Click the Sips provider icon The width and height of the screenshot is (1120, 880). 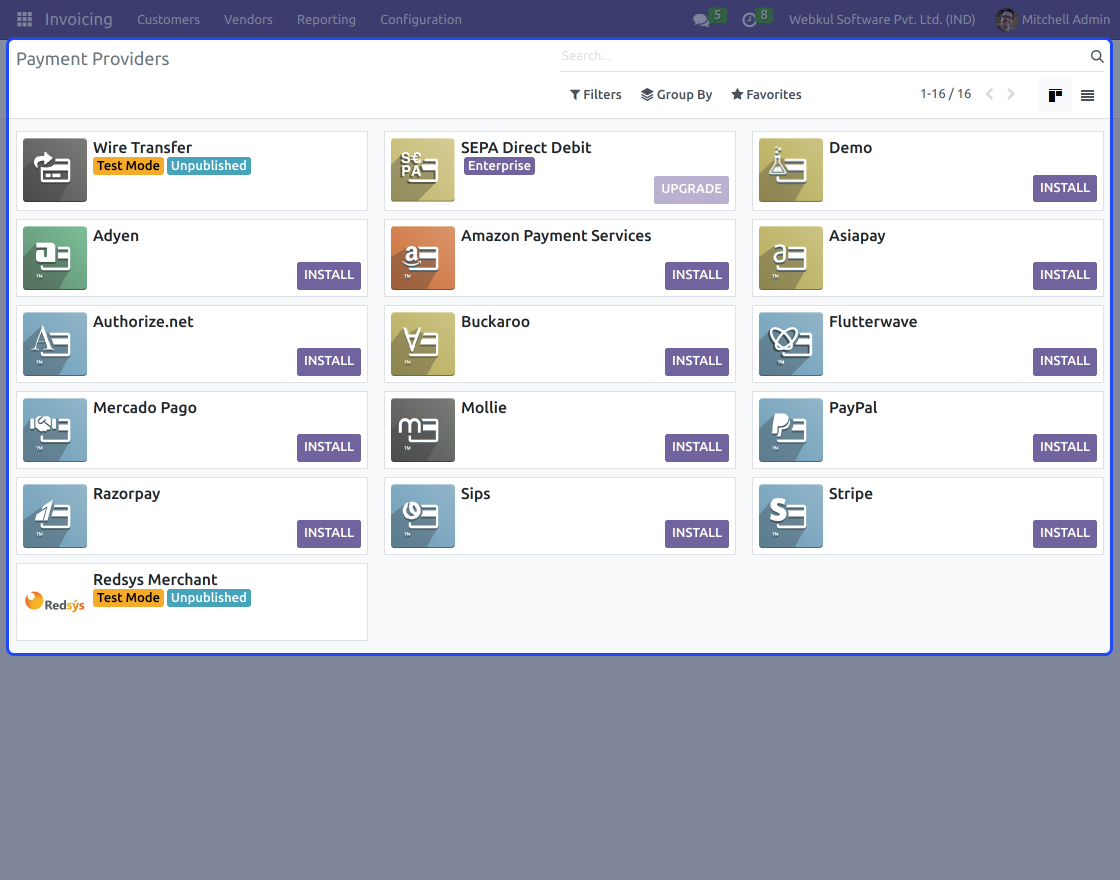[x=423, y=516]
